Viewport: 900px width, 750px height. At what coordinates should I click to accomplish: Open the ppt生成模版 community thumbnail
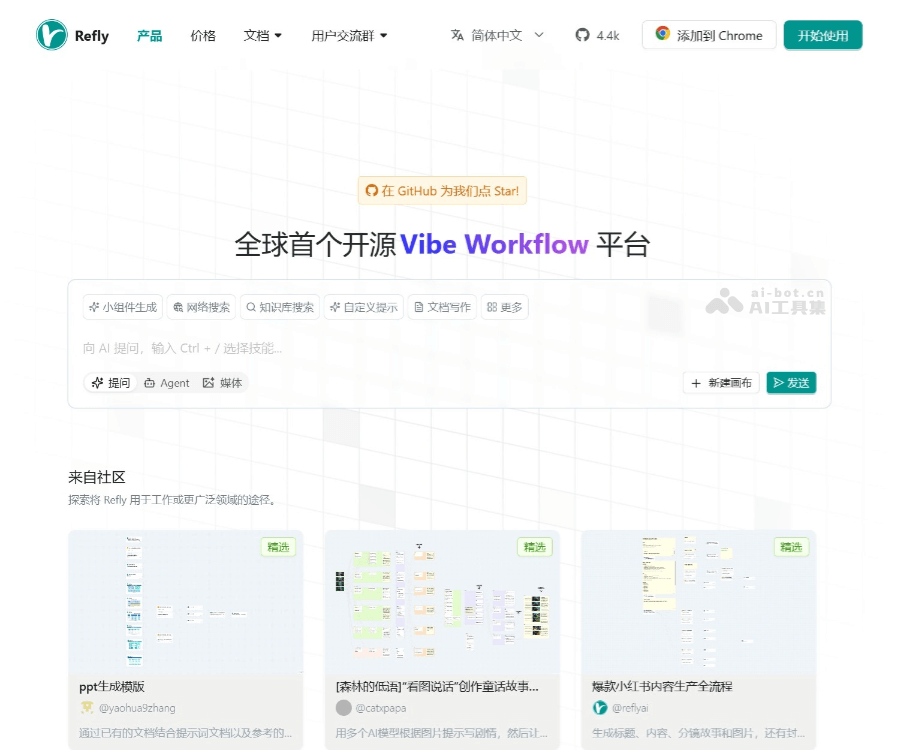pos(185,602)
